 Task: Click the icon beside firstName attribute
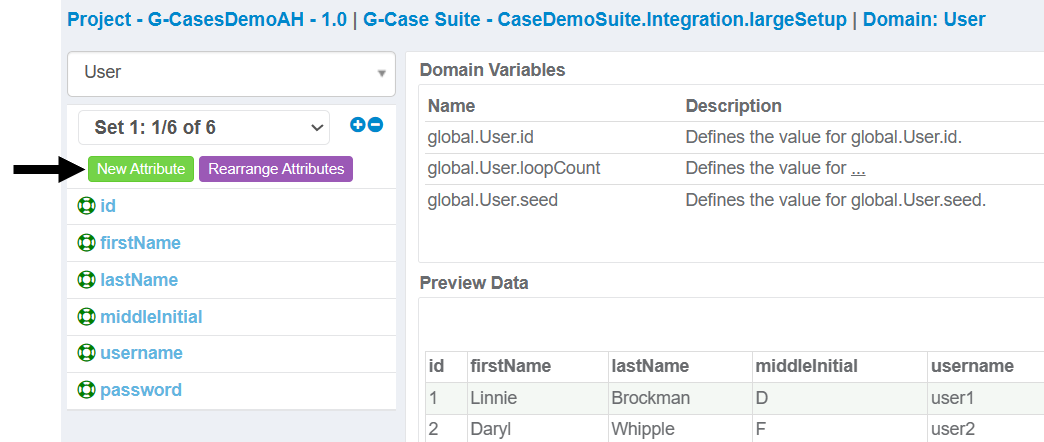point(86,243)
